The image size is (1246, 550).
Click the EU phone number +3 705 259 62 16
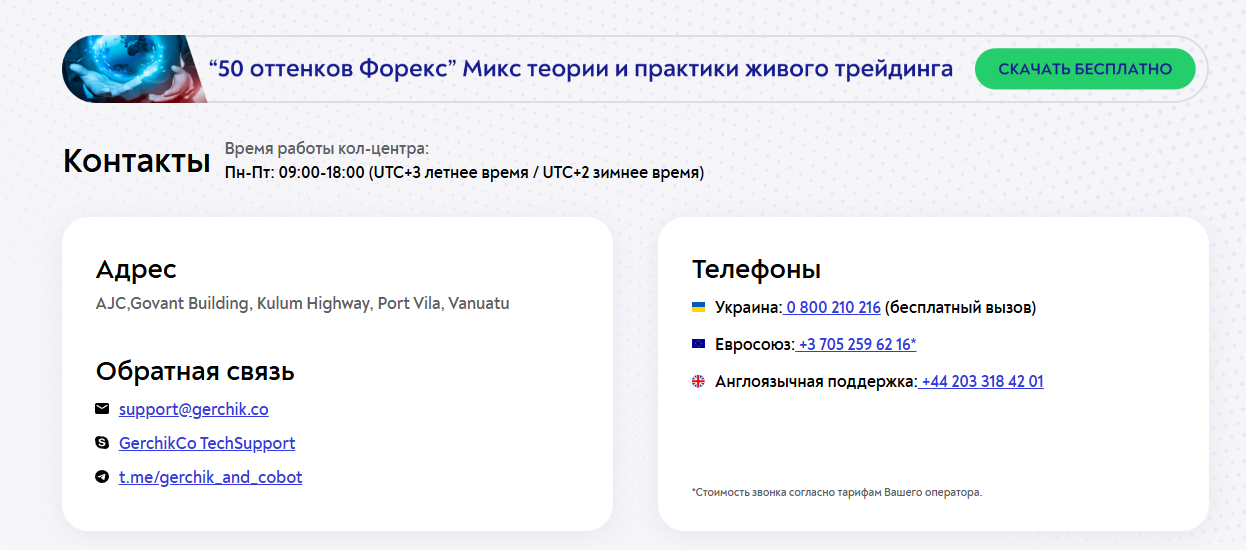coord(857,344)
